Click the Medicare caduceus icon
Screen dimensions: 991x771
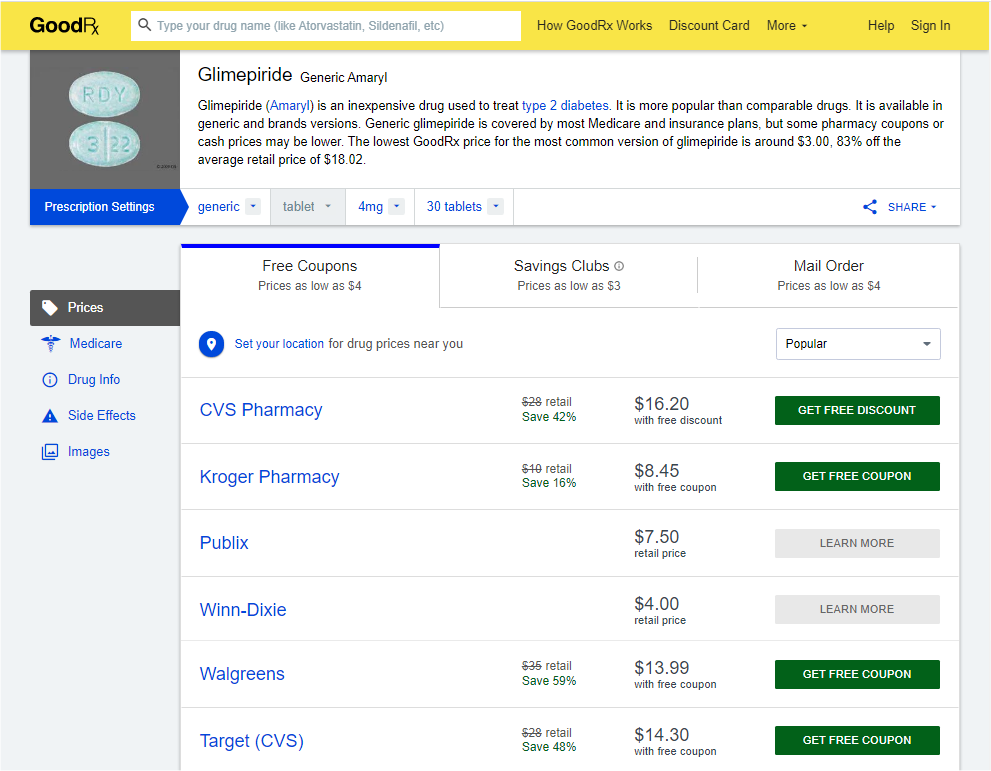coord(51,343)
